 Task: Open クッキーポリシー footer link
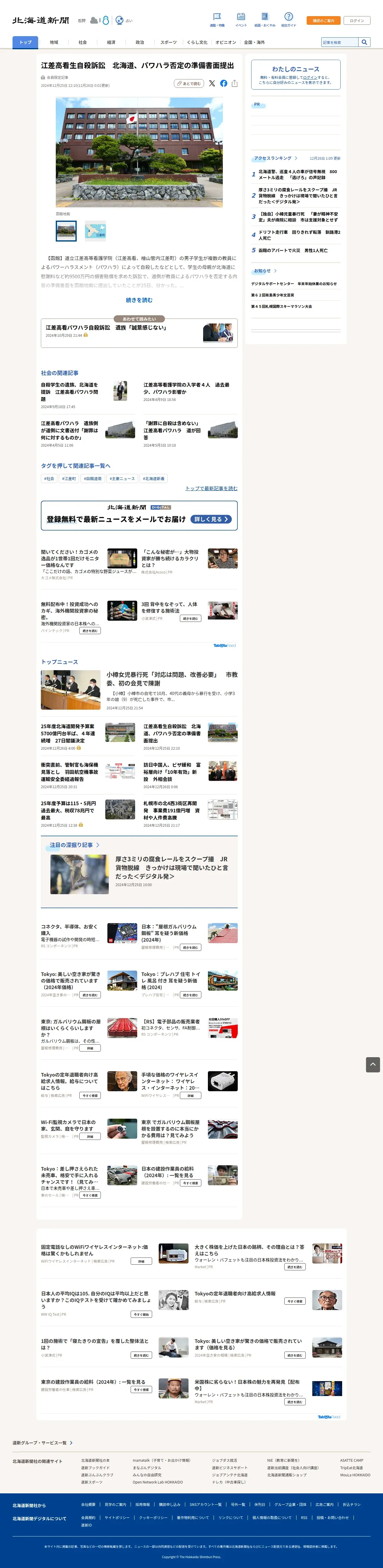click(x=153, y=1518)
